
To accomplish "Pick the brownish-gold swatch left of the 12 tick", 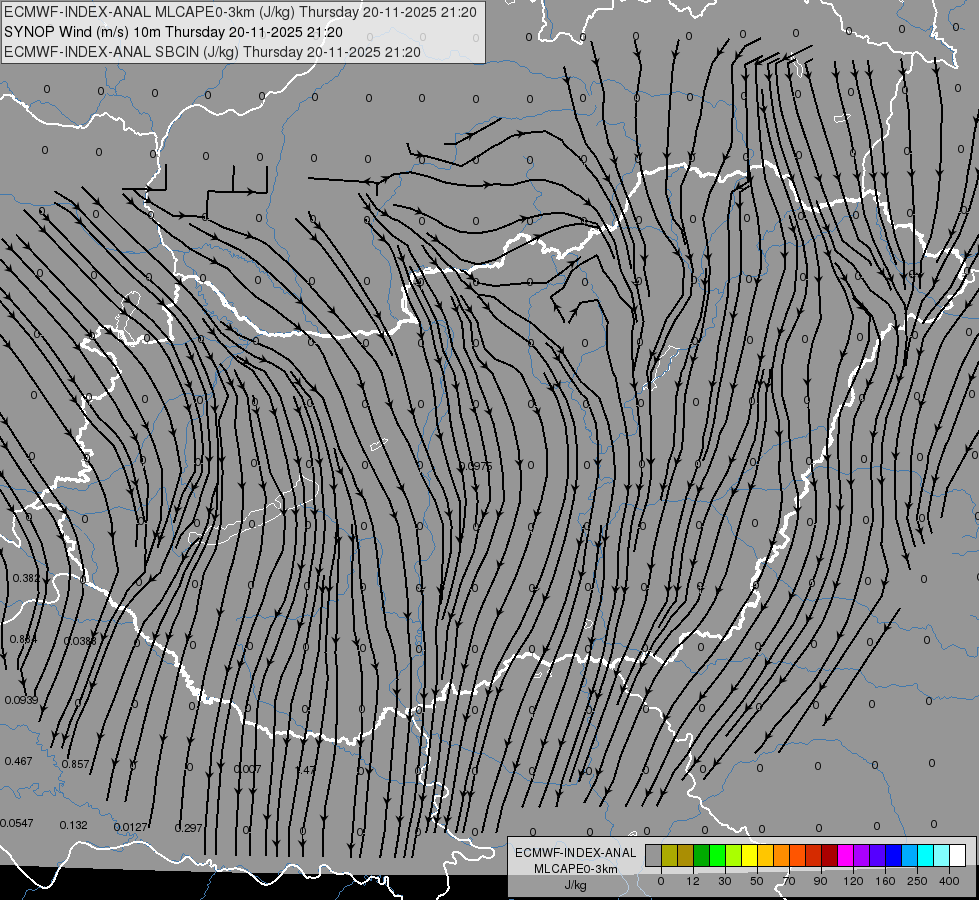I will 686,855.
